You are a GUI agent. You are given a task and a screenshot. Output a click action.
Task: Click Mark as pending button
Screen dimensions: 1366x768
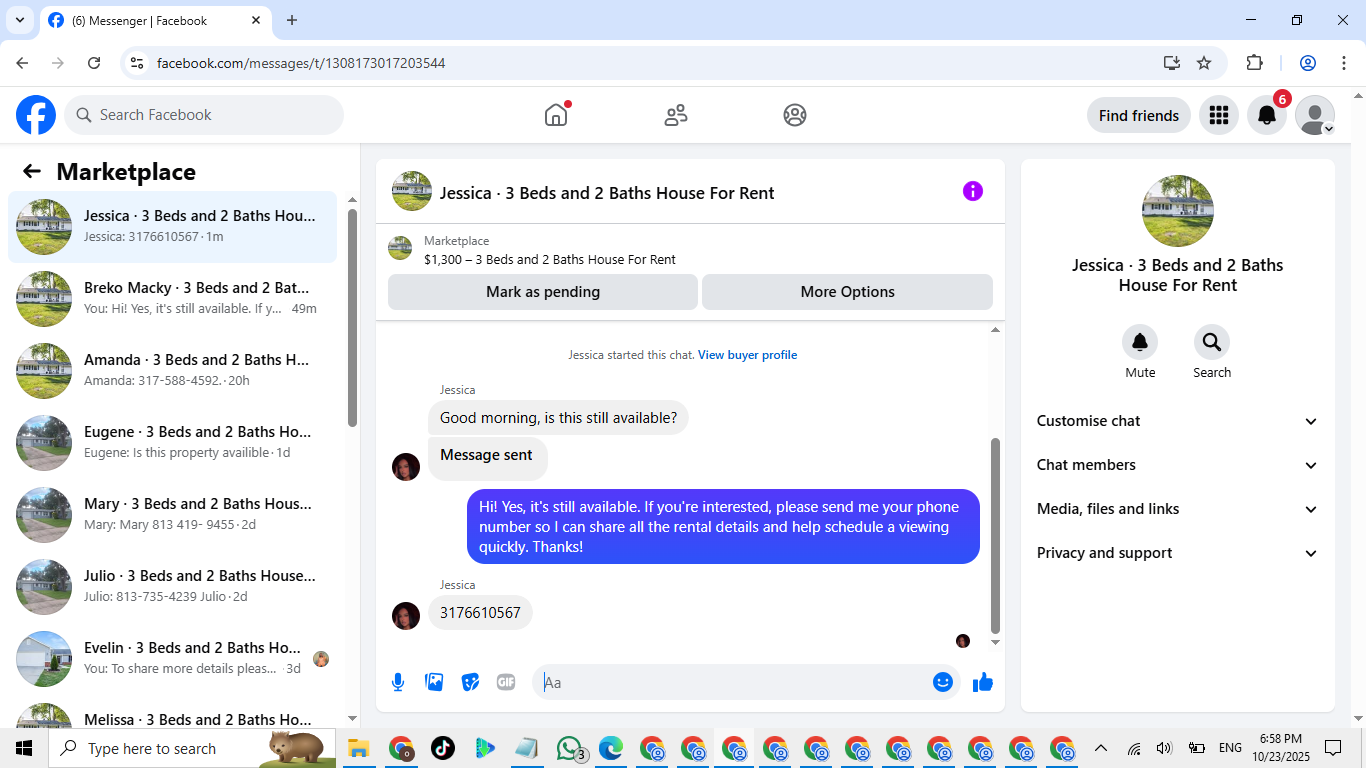pyautogui.click(x=543, y=292)
